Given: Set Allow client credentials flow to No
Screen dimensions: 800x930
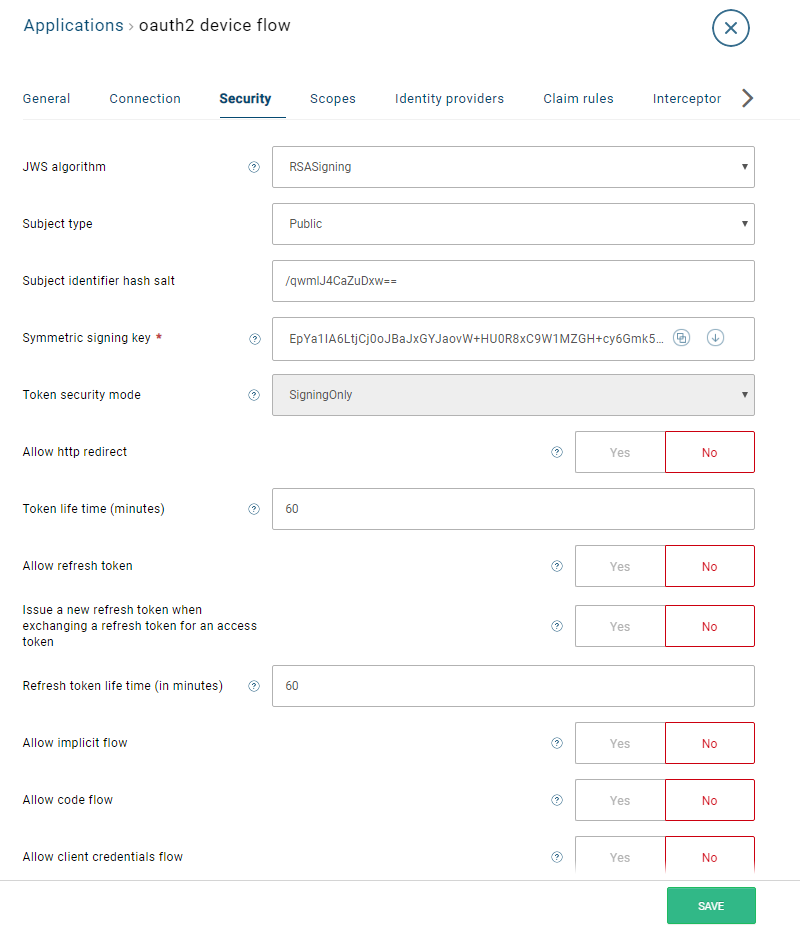Looking at the screenshot, I should tap(710, 857).
